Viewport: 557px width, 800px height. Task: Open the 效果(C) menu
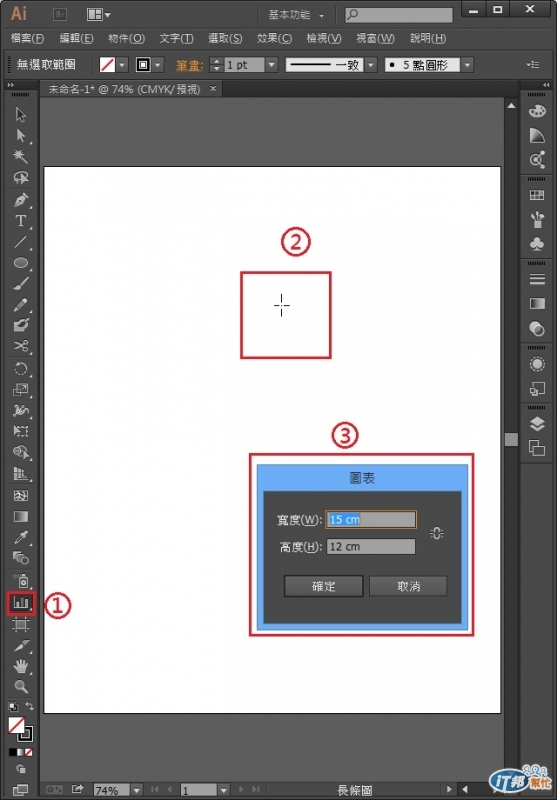tap(274, 38)
